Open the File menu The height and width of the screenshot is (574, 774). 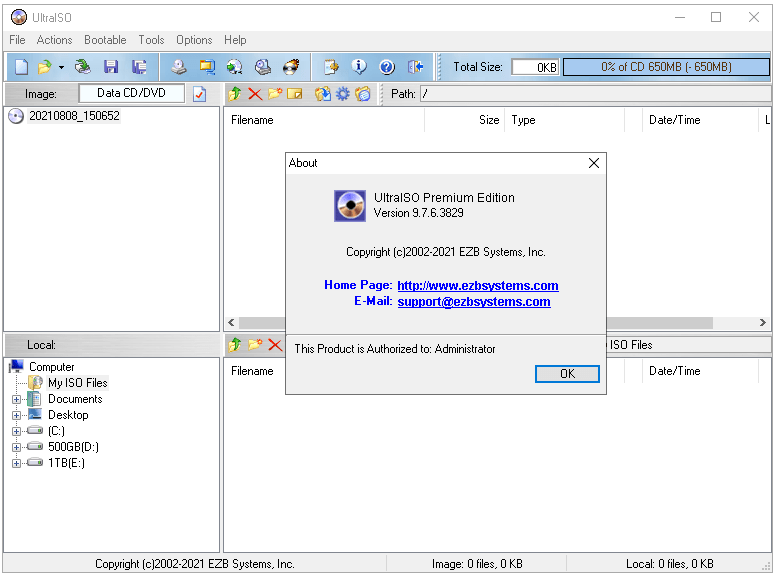tap(17, 40)
